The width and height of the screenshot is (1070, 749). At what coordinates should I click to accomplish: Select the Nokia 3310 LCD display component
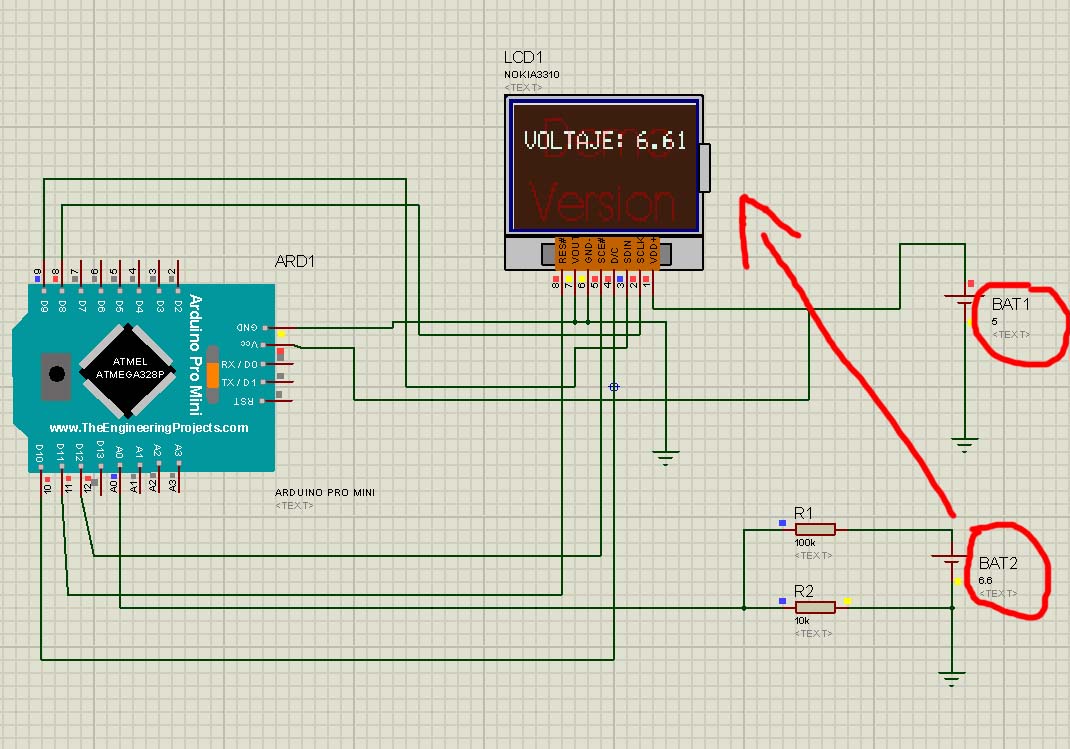[x=604, y=182]
